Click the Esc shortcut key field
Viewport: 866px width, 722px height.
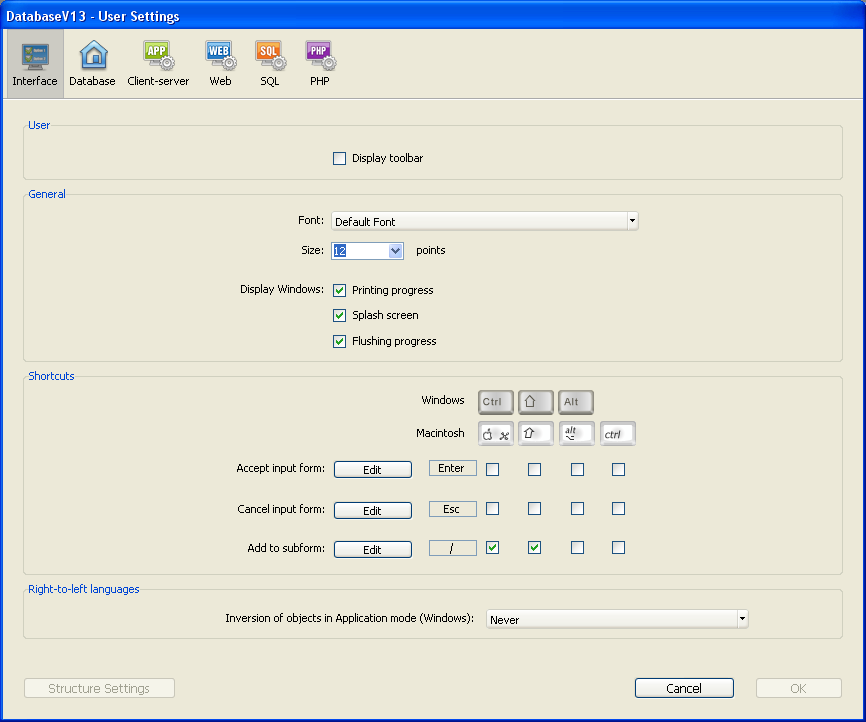coord(452,509)
